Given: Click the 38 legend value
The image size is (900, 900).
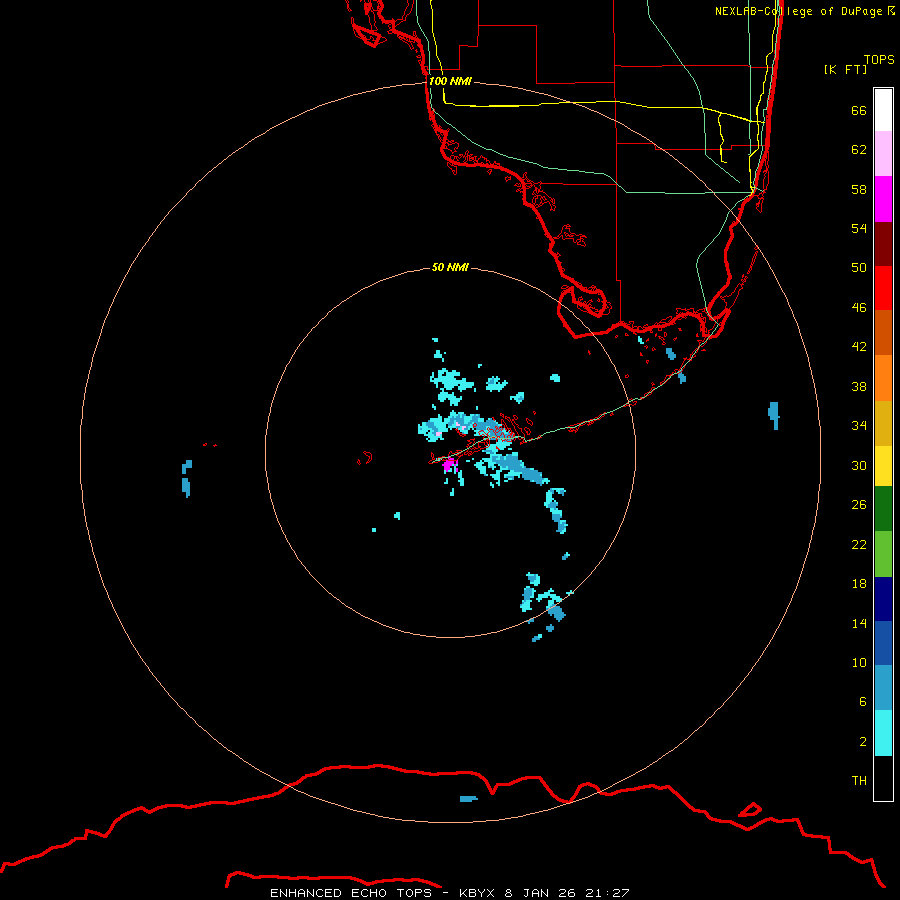Looking at the screenshot, I should [859, 387].
